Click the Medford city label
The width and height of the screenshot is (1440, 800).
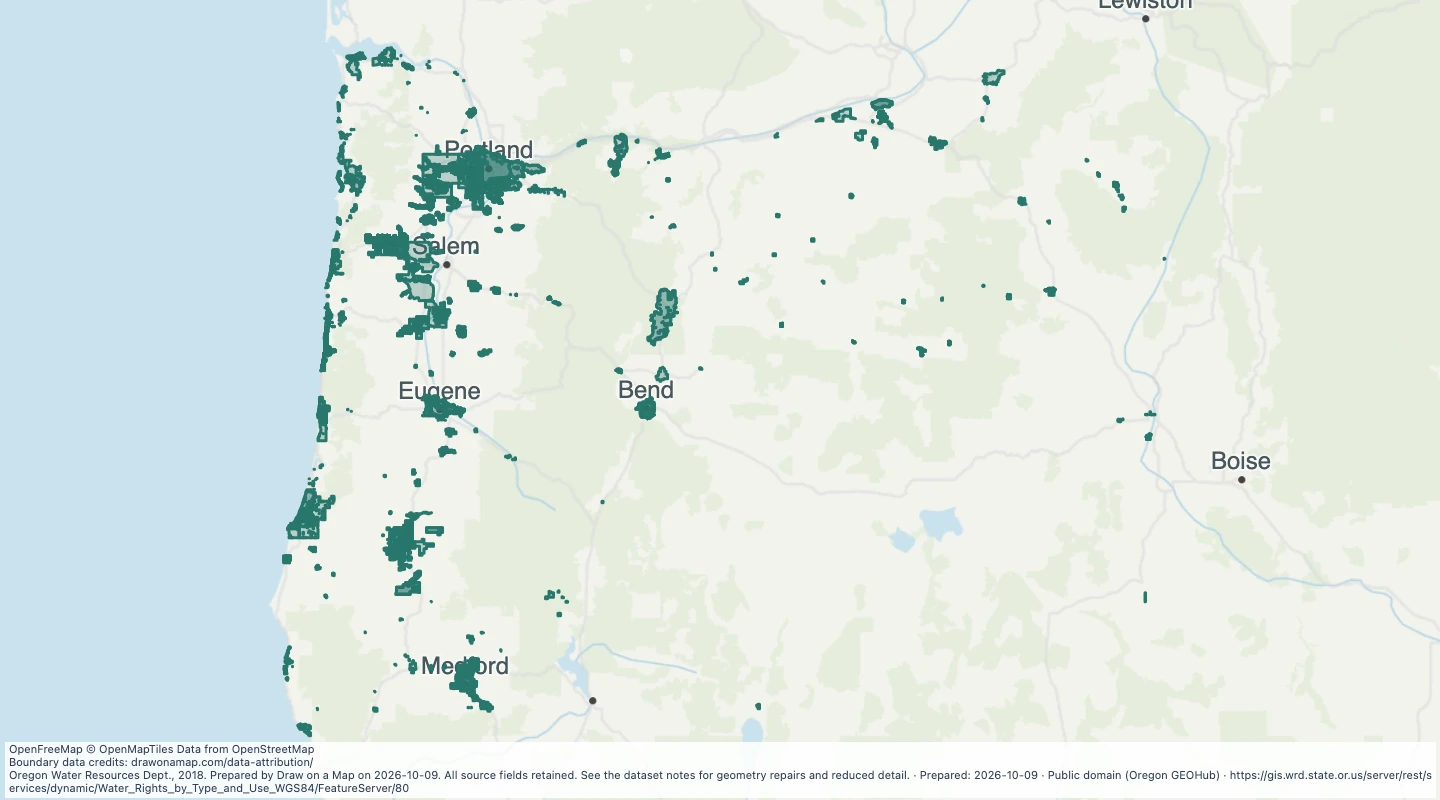pyautogui.click(x=465, y=666)
